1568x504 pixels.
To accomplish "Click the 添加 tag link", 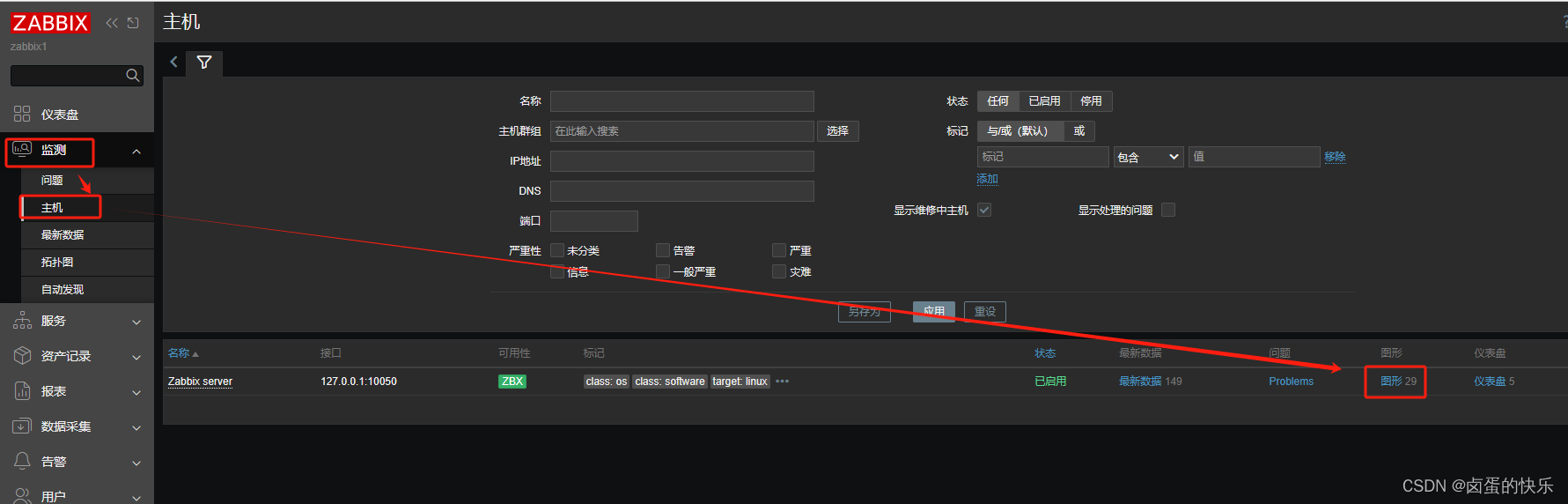I will point(987,179).
